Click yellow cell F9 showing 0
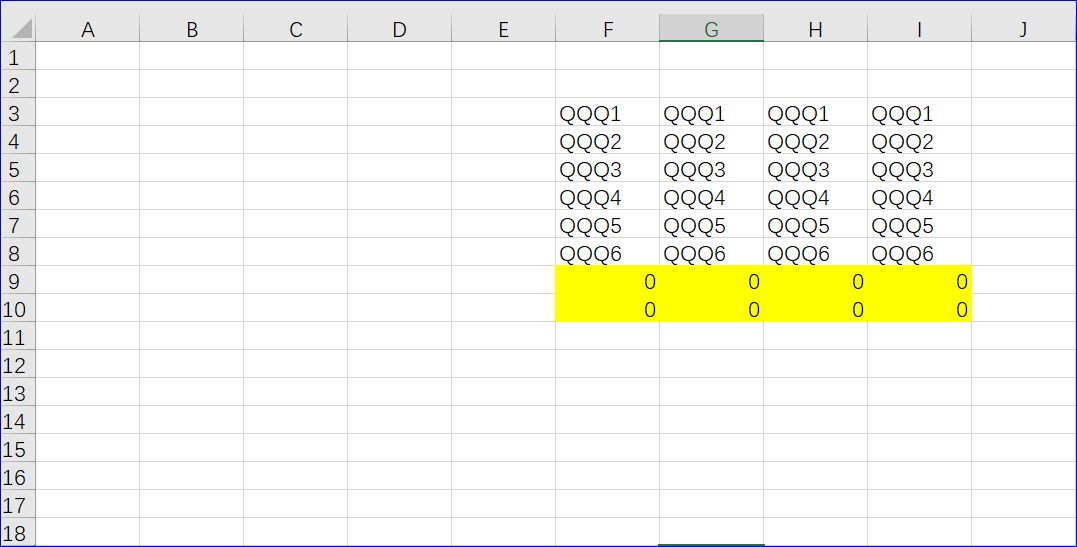The width and height of the screenshot is (1077, 547). (x=607, y=280)
